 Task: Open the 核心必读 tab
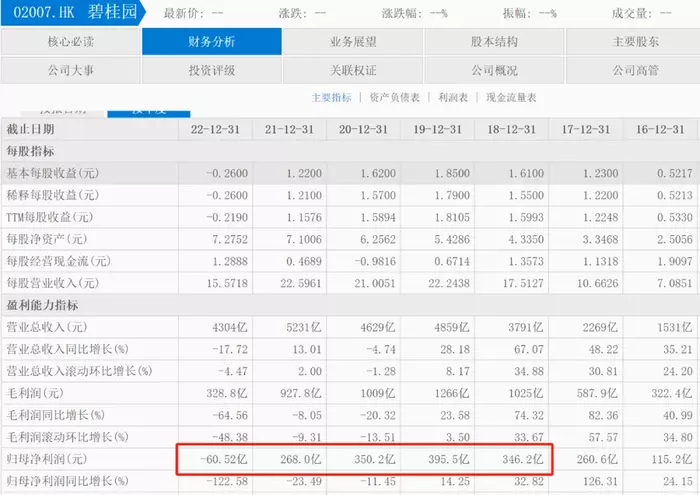(x=71, y=42)
